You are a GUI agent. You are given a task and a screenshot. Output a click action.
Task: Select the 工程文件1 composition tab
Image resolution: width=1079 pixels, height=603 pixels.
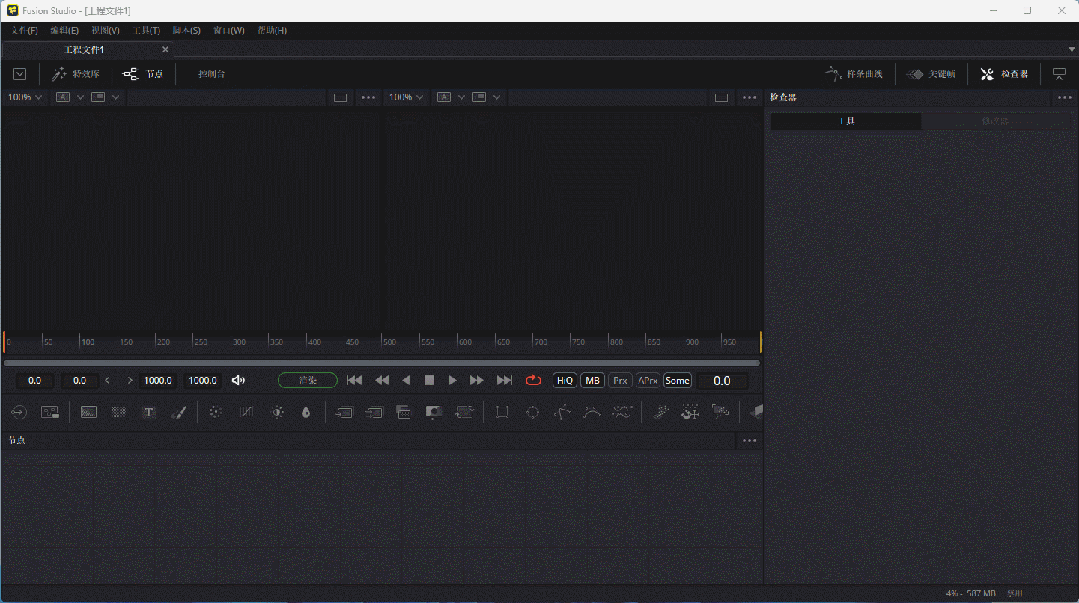[x=84, y=50]
